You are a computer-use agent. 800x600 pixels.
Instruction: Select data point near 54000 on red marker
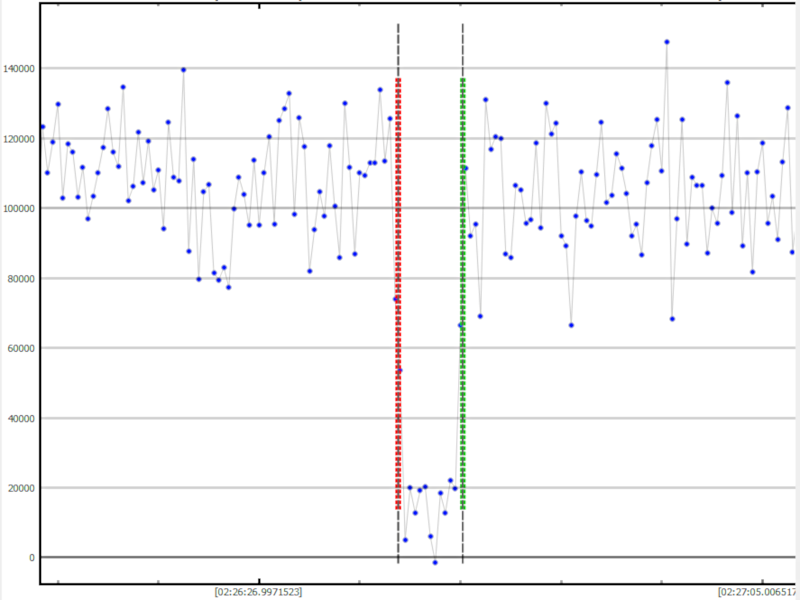click(x=399, y=370)
